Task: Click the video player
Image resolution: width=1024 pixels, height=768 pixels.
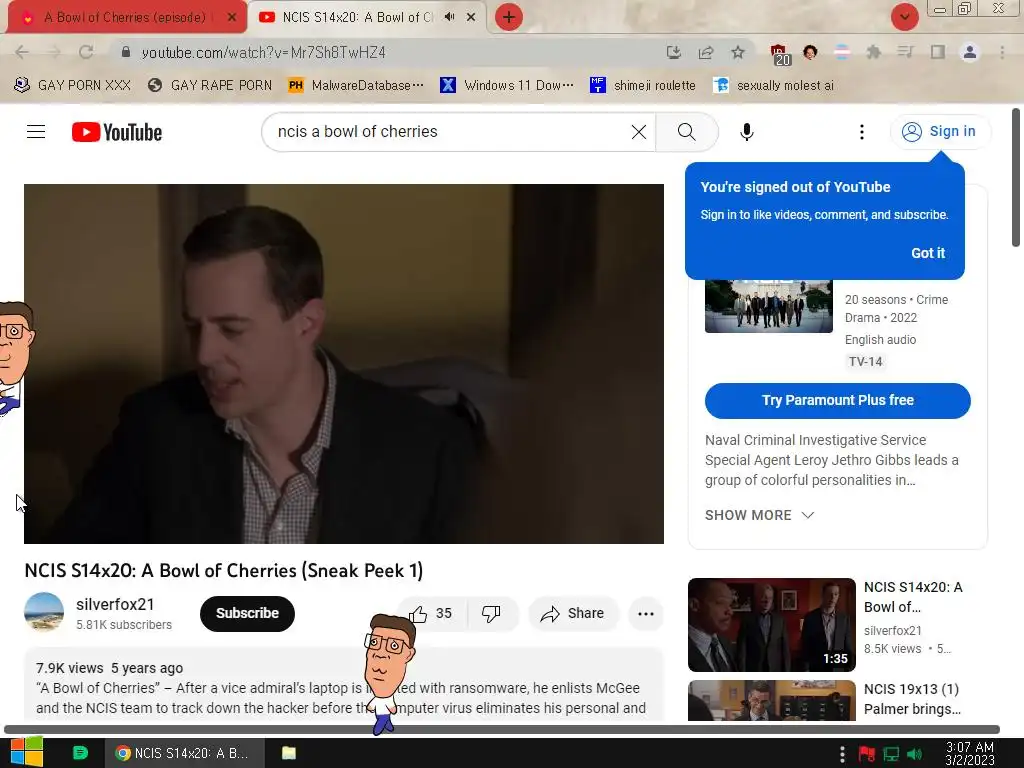Action: (344, 364)
